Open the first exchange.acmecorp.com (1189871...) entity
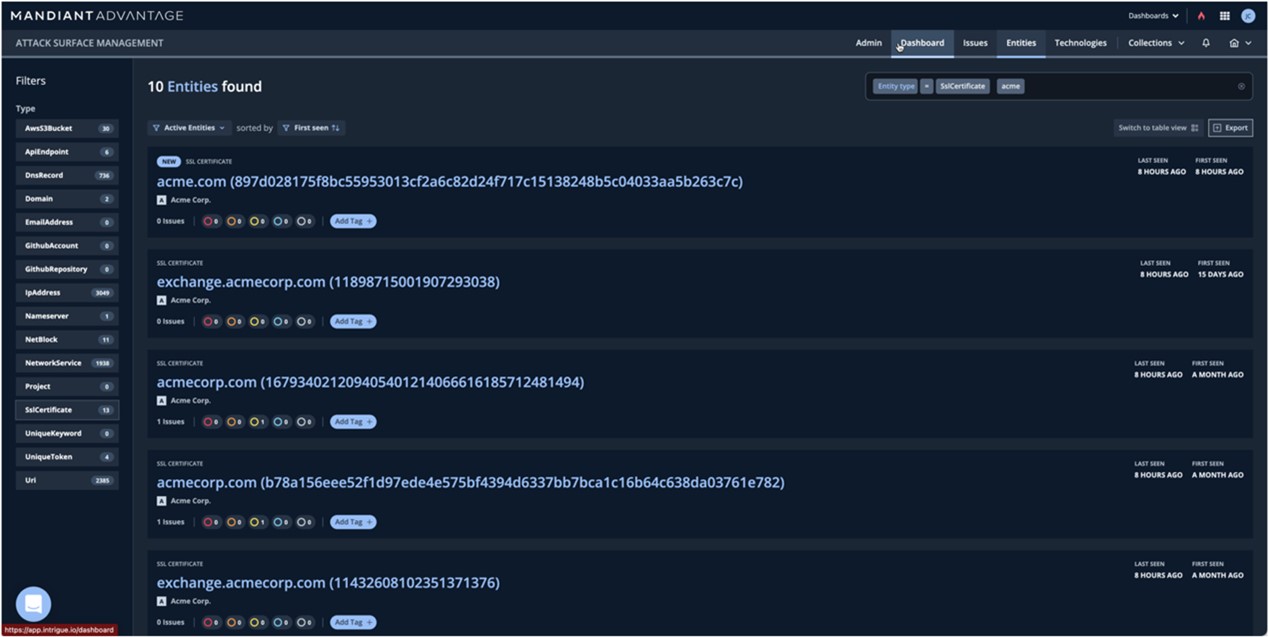Image resolution: width=1269 pixels, height=637 pixels. [x=328, y=282]
